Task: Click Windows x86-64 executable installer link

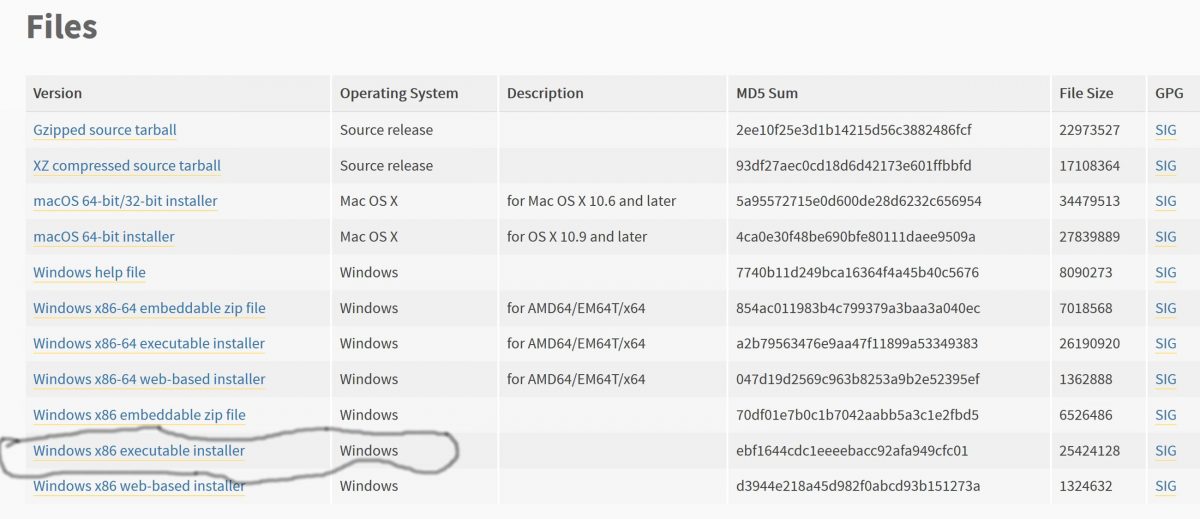Action: [x=149, y=344]
